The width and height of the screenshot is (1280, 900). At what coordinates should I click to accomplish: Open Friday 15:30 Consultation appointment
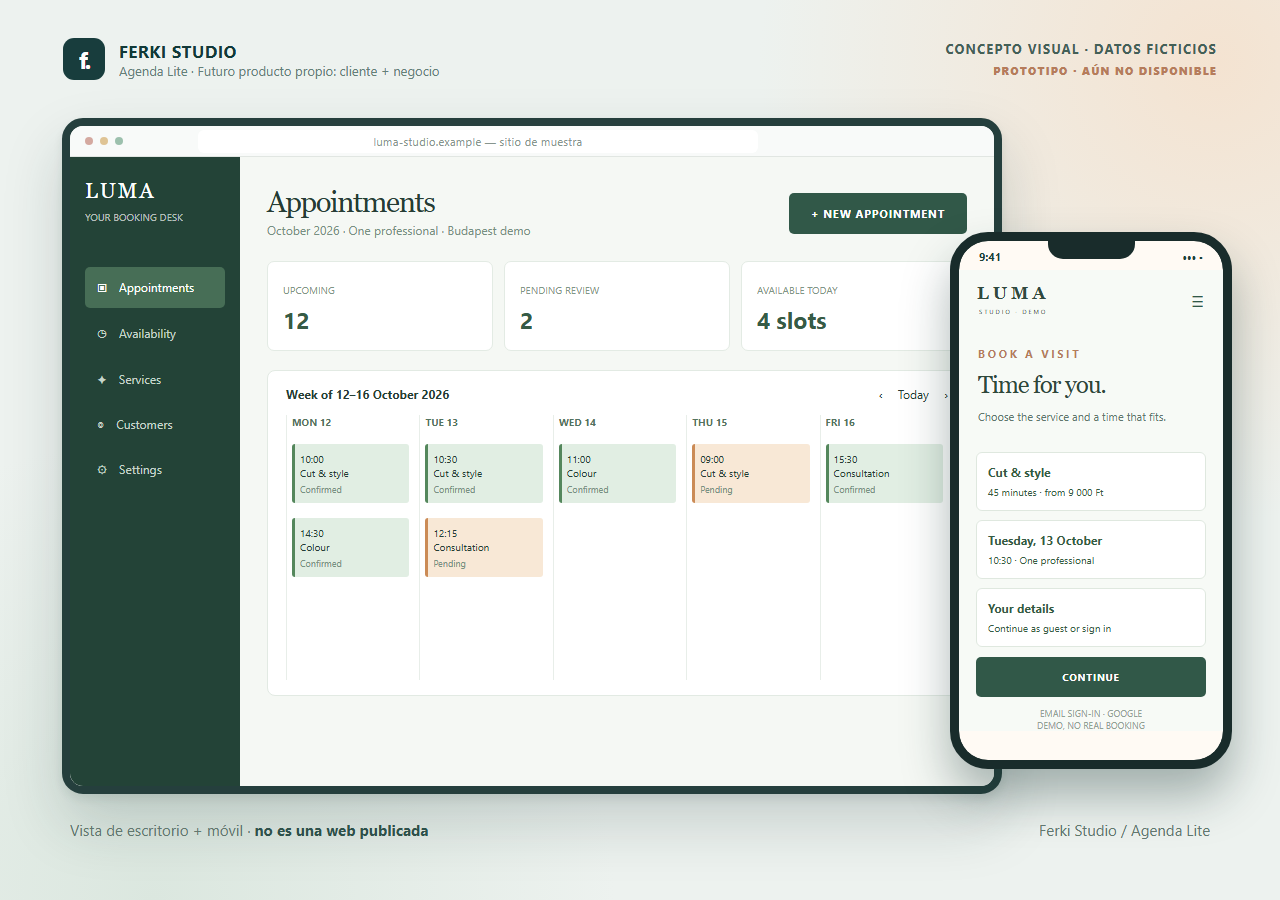point(884,474)
